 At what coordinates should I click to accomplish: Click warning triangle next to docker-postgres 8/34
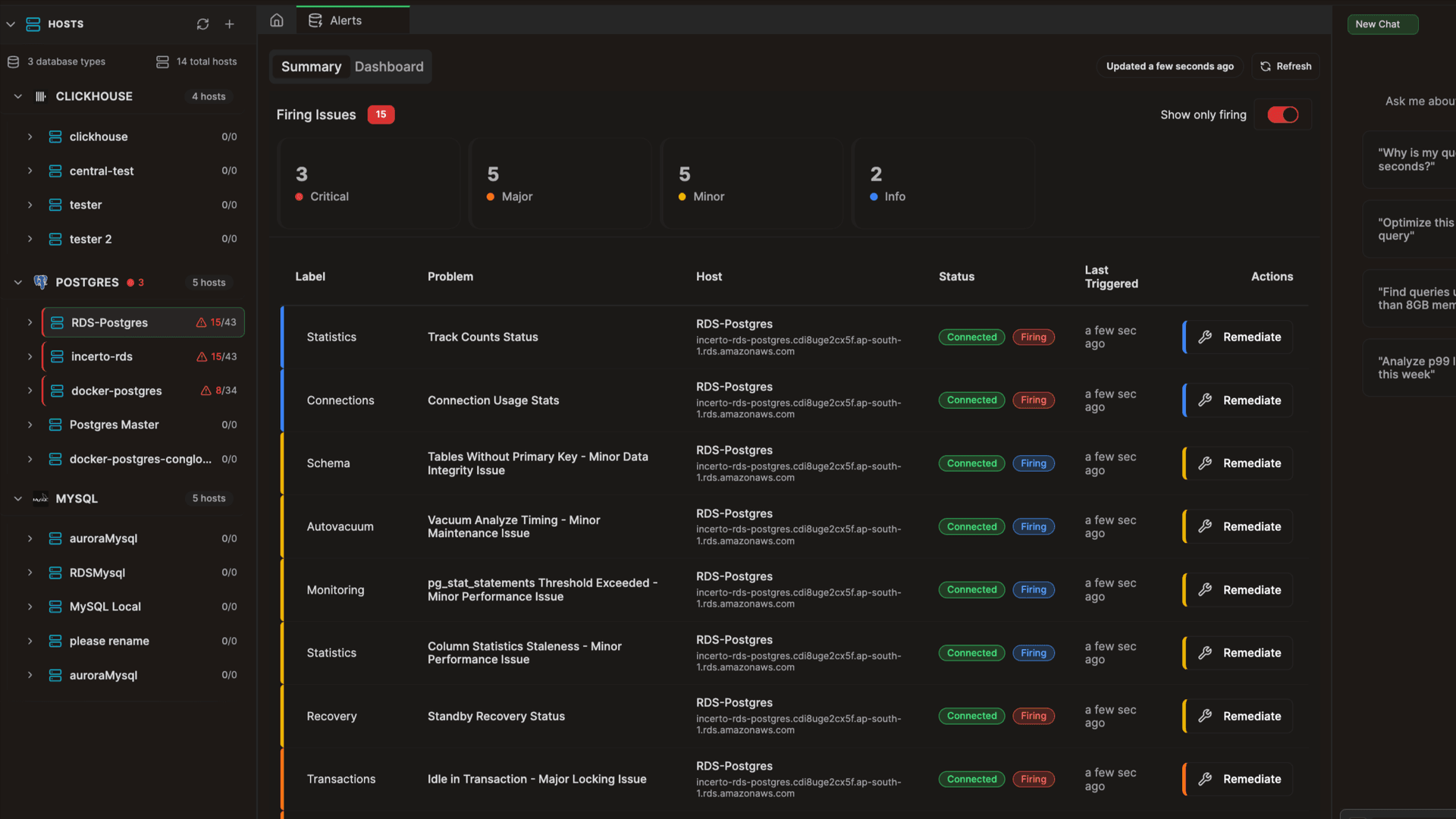point(206,391)
